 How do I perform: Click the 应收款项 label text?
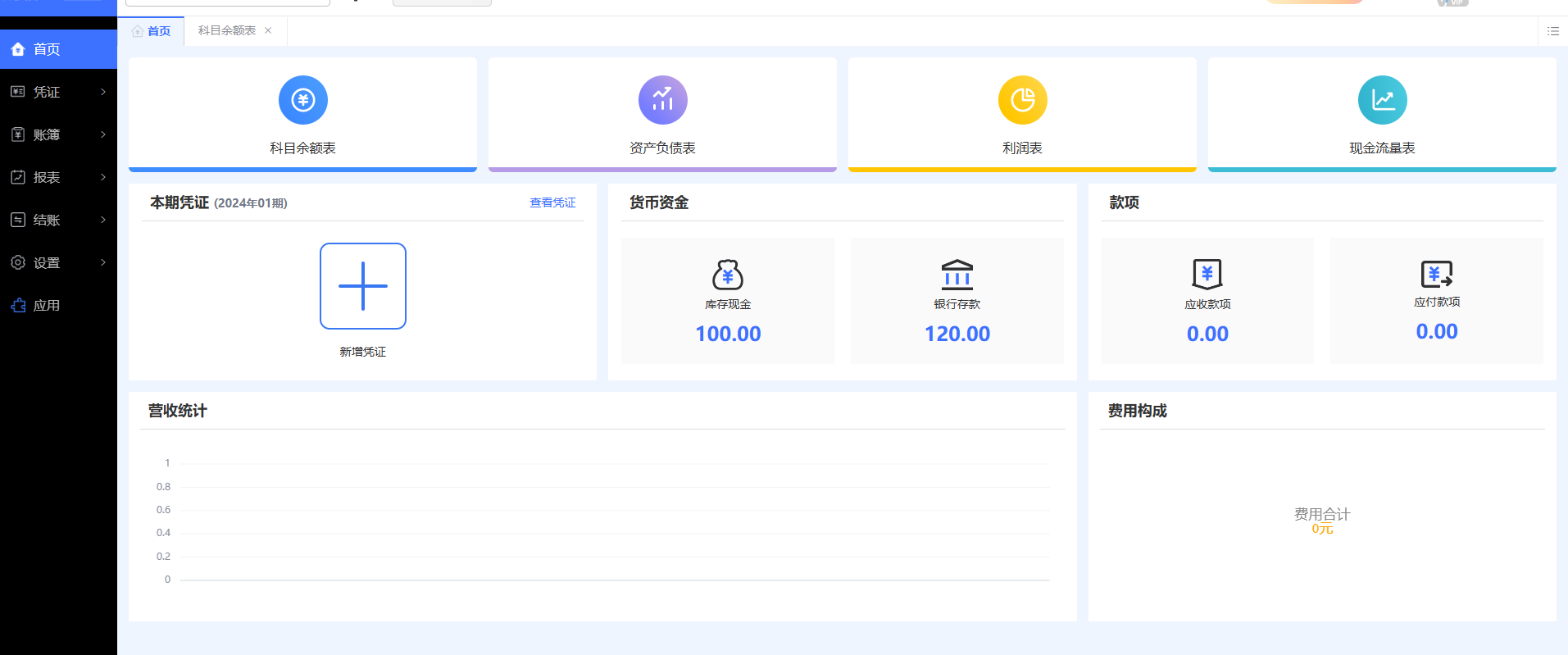1207,304
